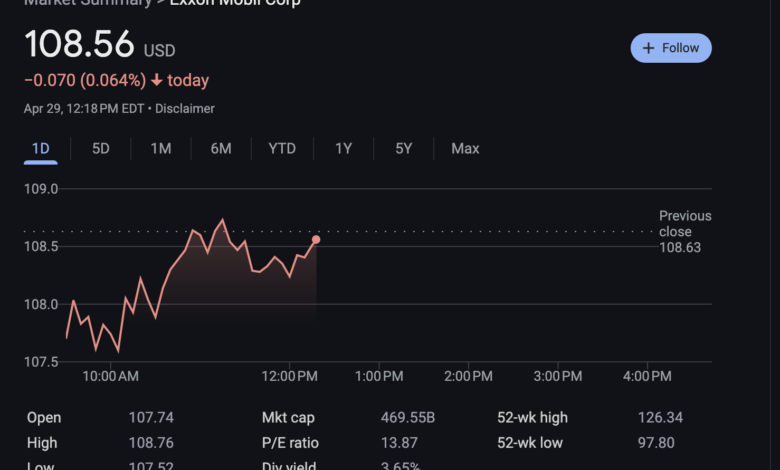Click the Mkt cap label
Viewport: 780px width, 470px height.
click(x=288, y=417)
